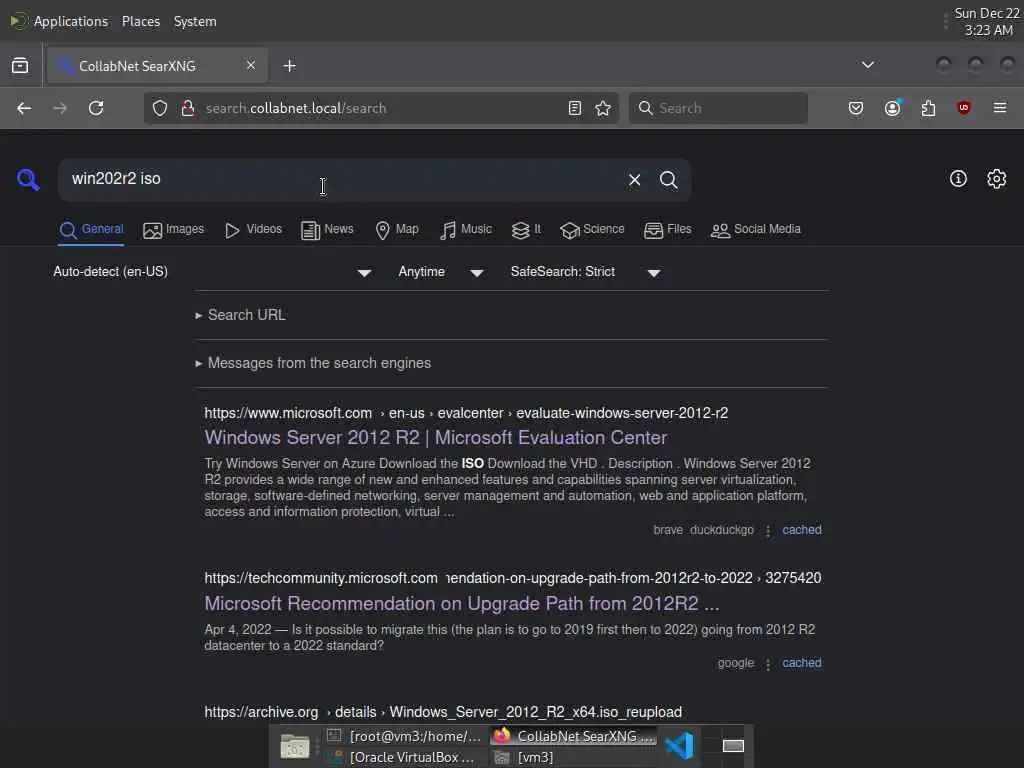Open the language Auto-detect dropdown
Viewport: 1024px width, 768px height.
[212, 272]
